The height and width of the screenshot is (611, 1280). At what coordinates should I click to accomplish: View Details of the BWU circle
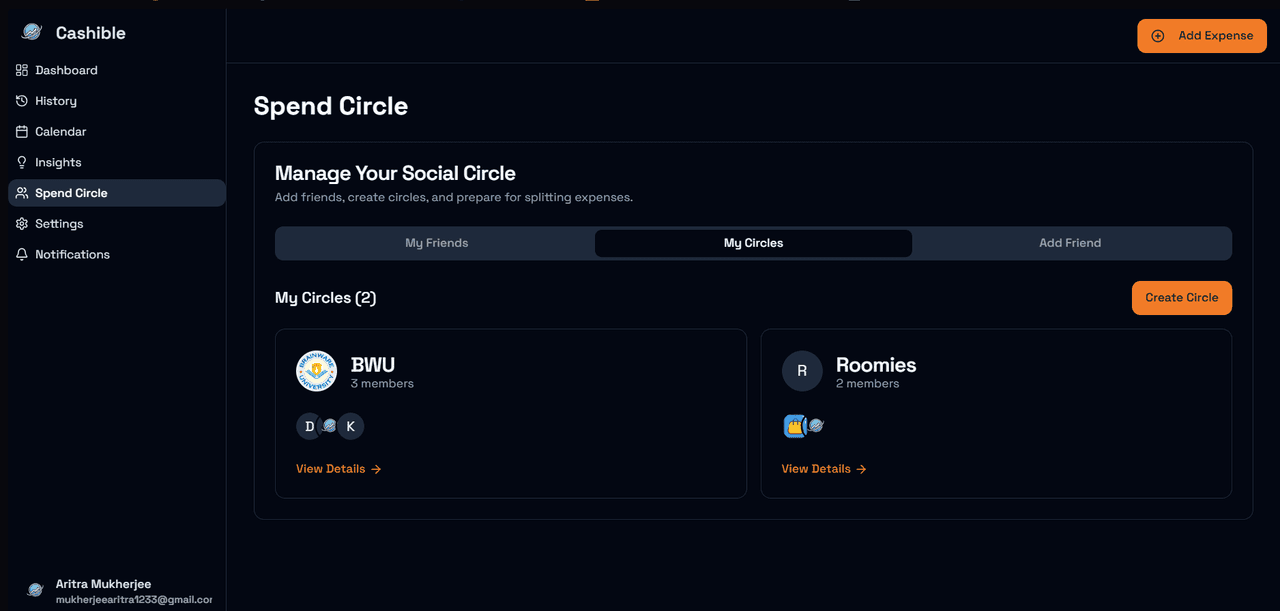(338, 468)
